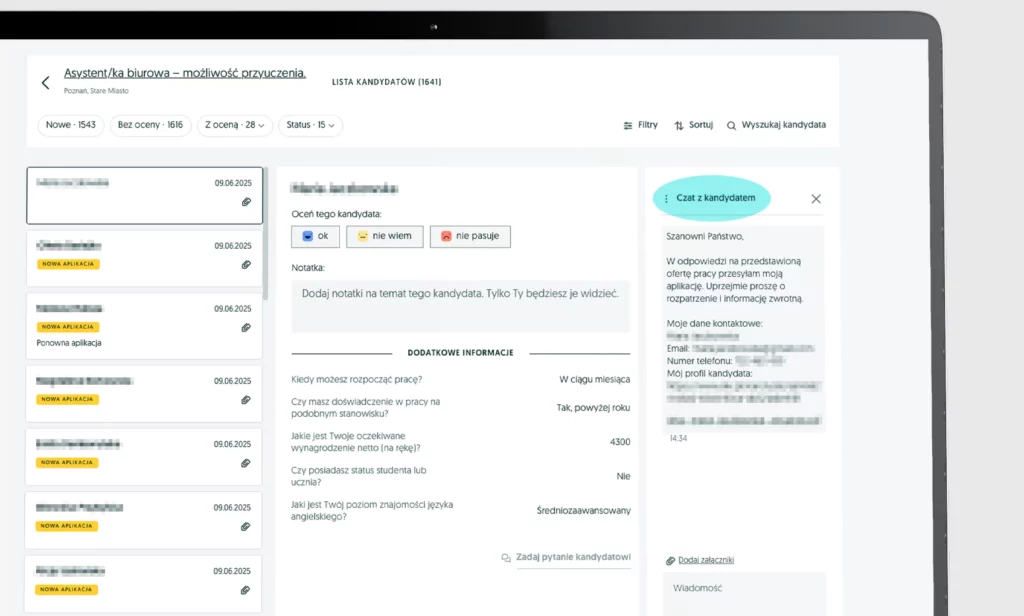Viewport: 1024px width, 616px height.
Task: Select the Nowe 1543 filter chip
Action: (x=71, y=125)
